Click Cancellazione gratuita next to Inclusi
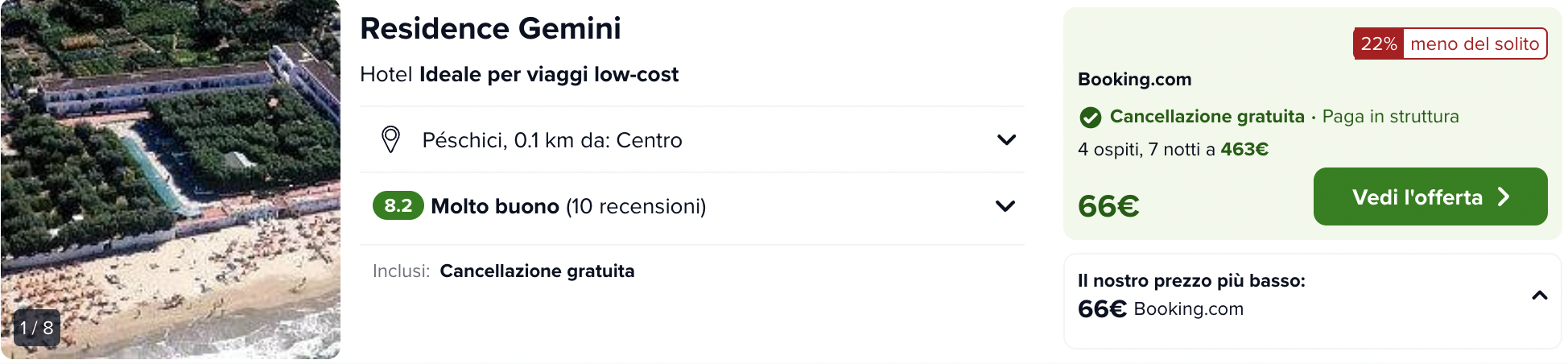This screenshot has width=1568, height=364. [537, 271]
